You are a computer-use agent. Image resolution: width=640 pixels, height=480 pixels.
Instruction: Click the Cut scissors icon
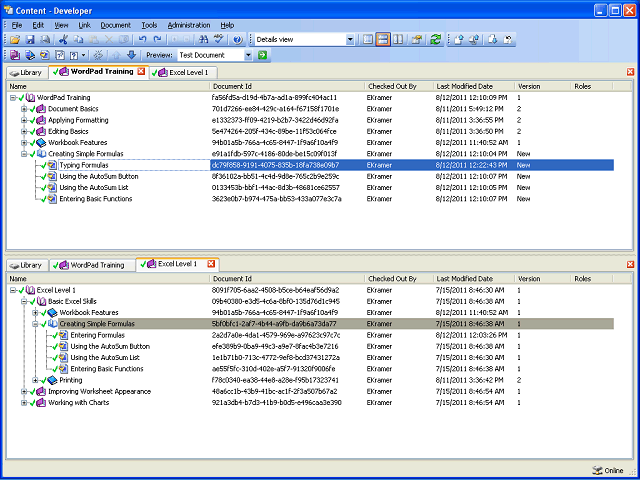(x=63, y=40)
